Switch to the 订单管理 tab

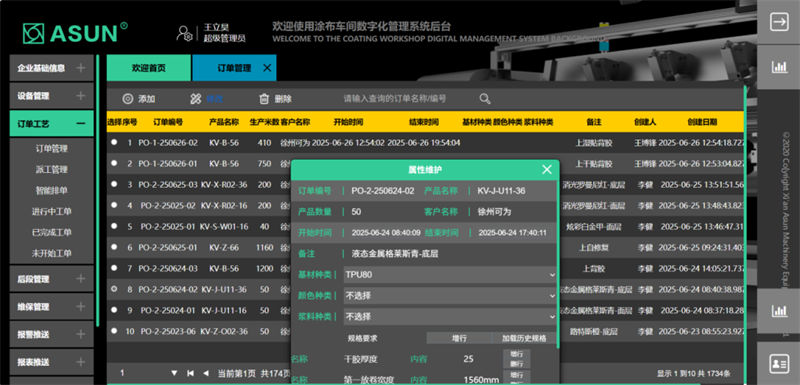234,68
